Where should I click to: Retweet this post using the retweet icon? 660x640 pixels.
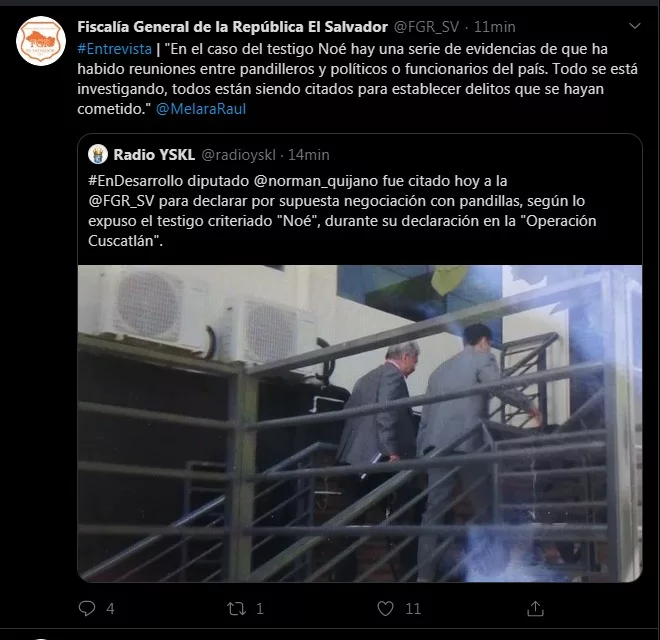pos(237,609)
